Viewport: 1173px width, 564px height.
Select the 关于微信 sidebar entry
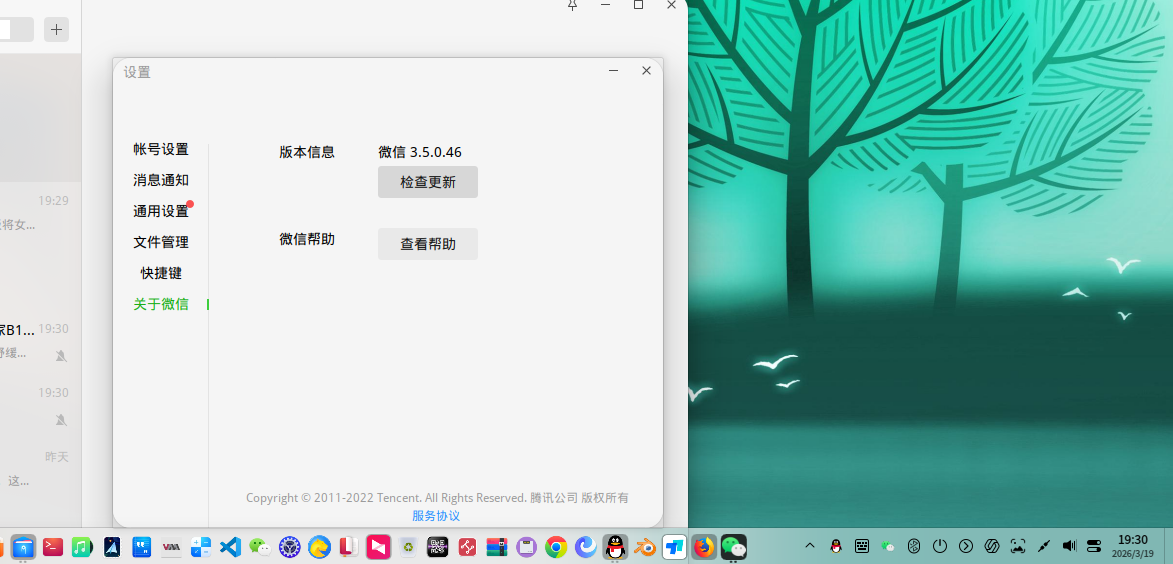[161, 304]
